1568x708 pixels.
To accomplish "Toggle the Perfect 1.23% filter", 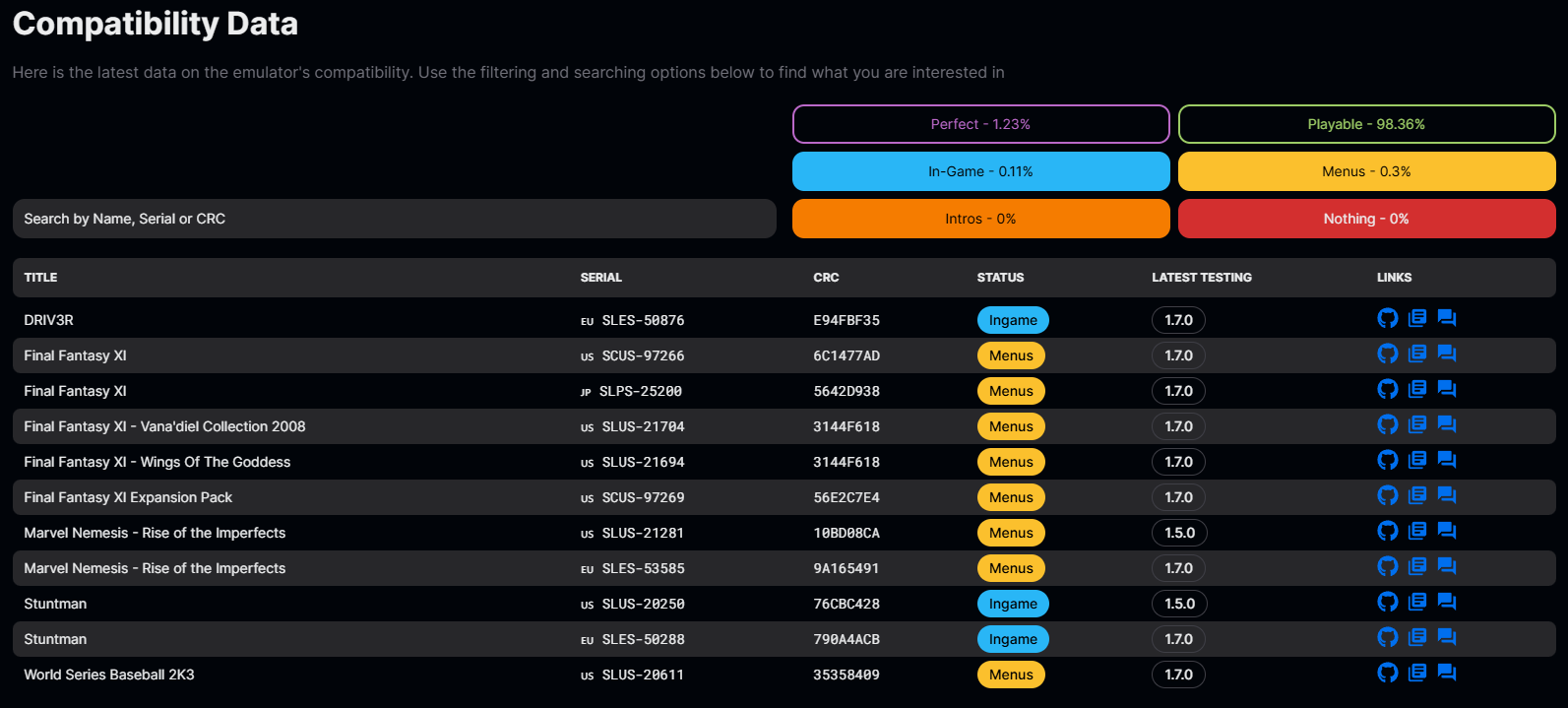I will pyautogui.click(x=980, y=124).
